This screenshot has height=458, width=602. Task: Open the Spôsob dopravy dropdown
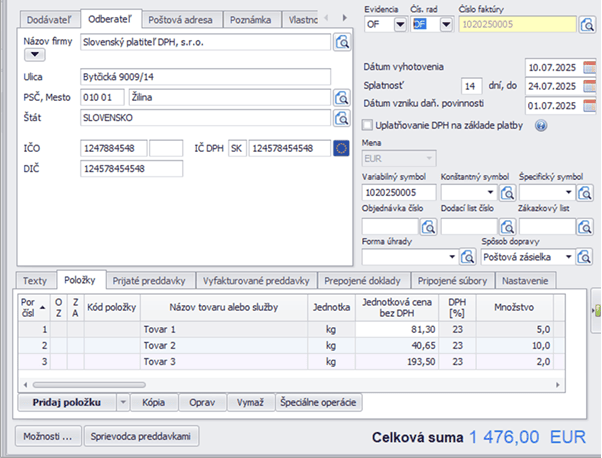click(571, 257)
